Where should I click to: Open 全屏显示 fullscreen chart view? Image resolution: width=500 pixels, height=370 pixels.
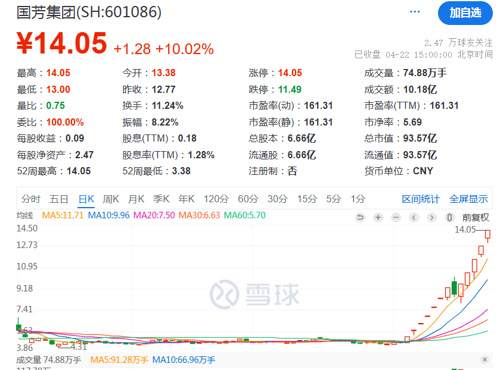tap(469, 199)
